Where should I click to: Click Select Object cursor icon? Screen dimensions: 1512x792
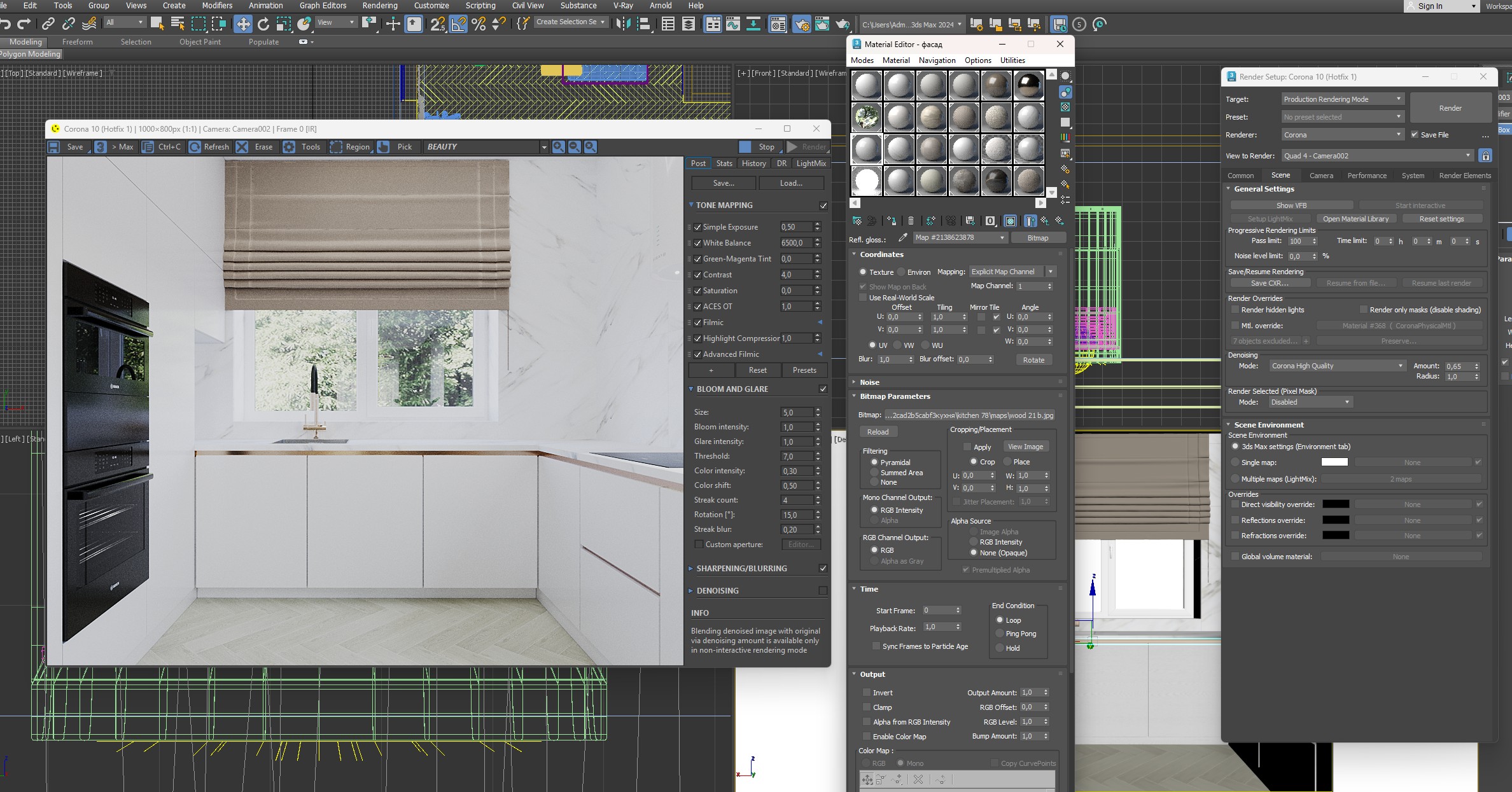click(x=157, y=24)
